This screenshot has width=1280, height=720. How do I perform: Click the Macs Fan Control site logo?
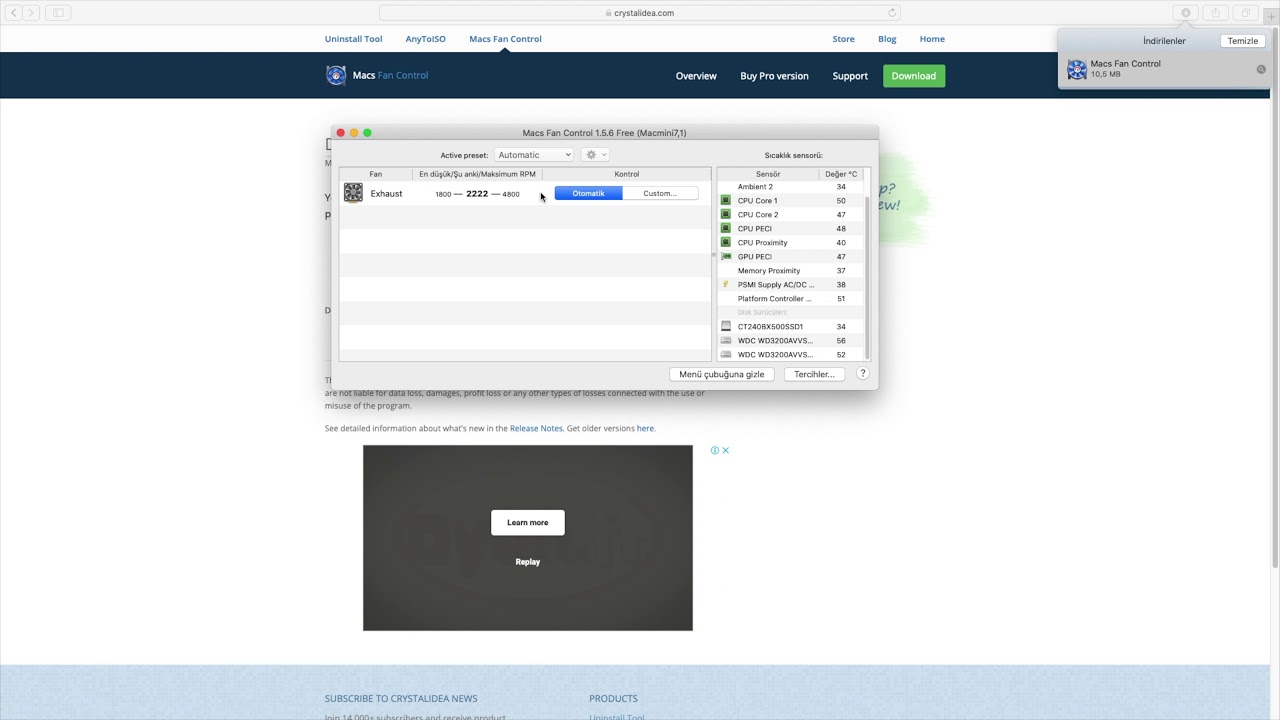tap(336, 75)
